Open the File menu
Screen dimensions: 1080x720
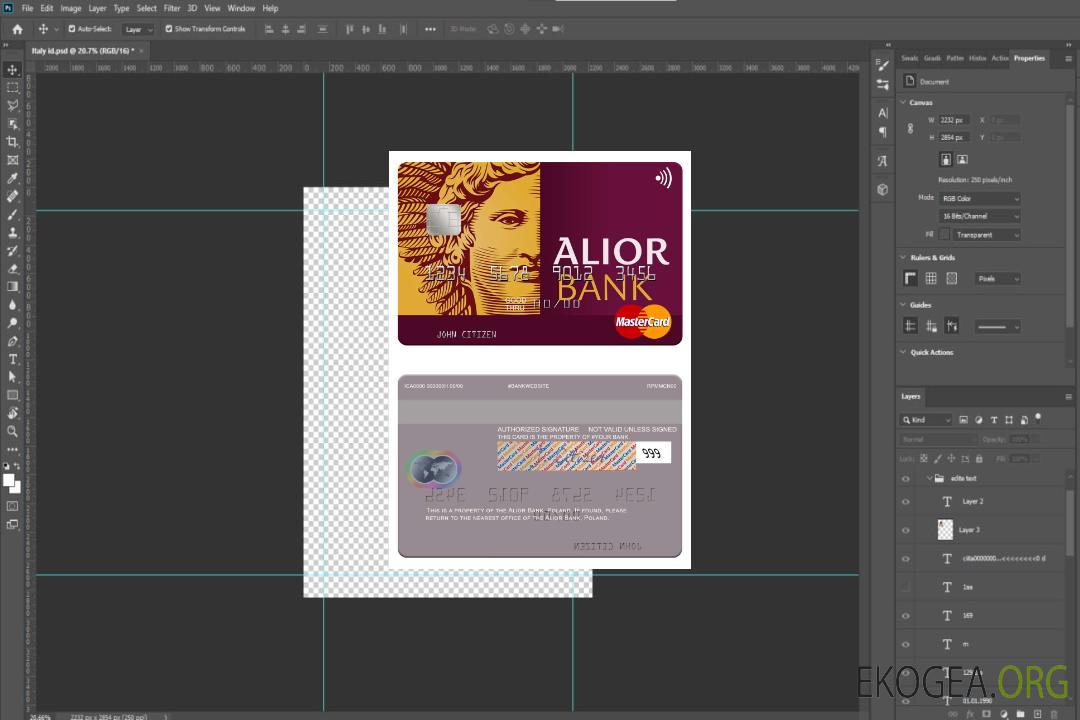point(28,8)
